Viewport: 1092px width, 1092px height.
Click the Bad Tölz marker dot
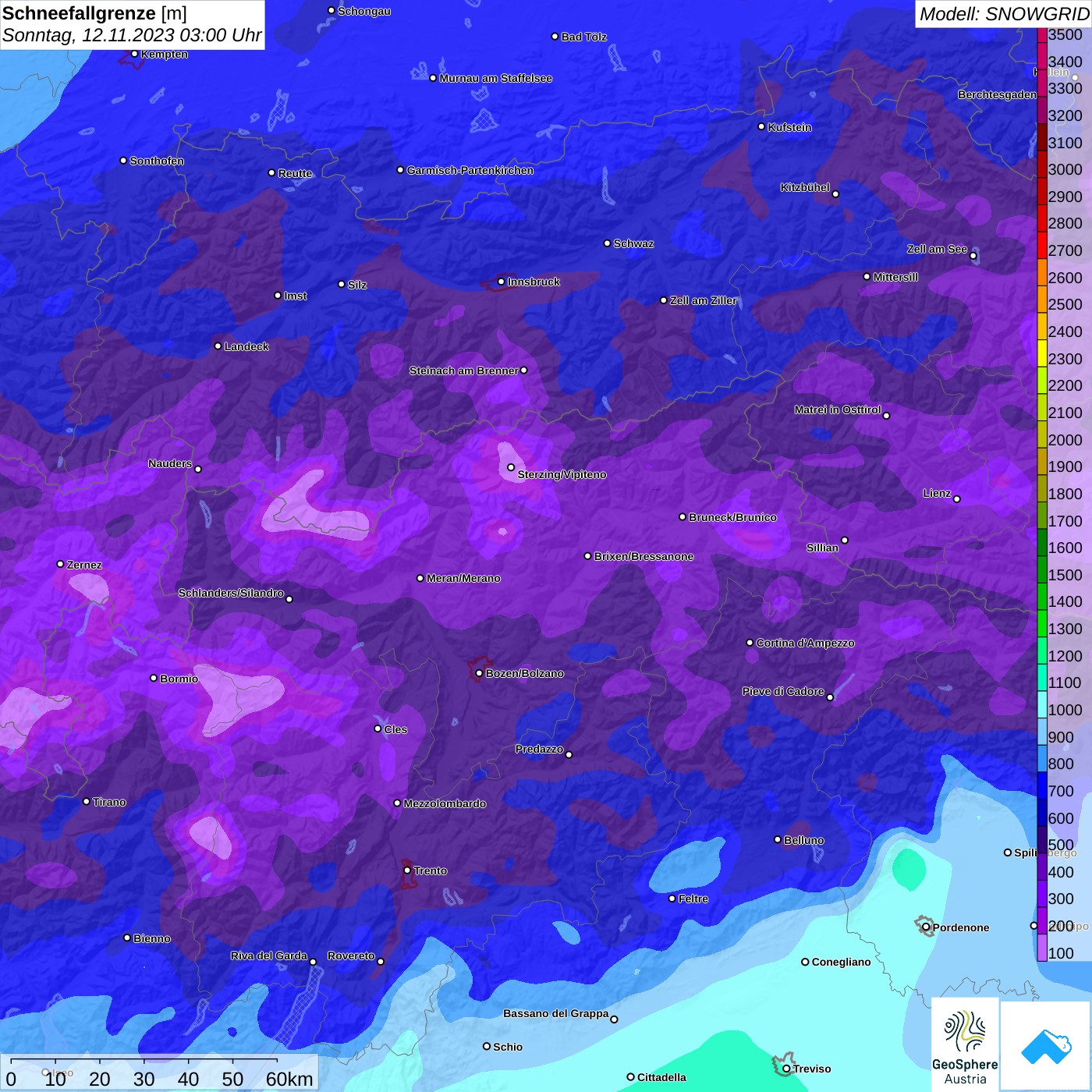point(555,37)
